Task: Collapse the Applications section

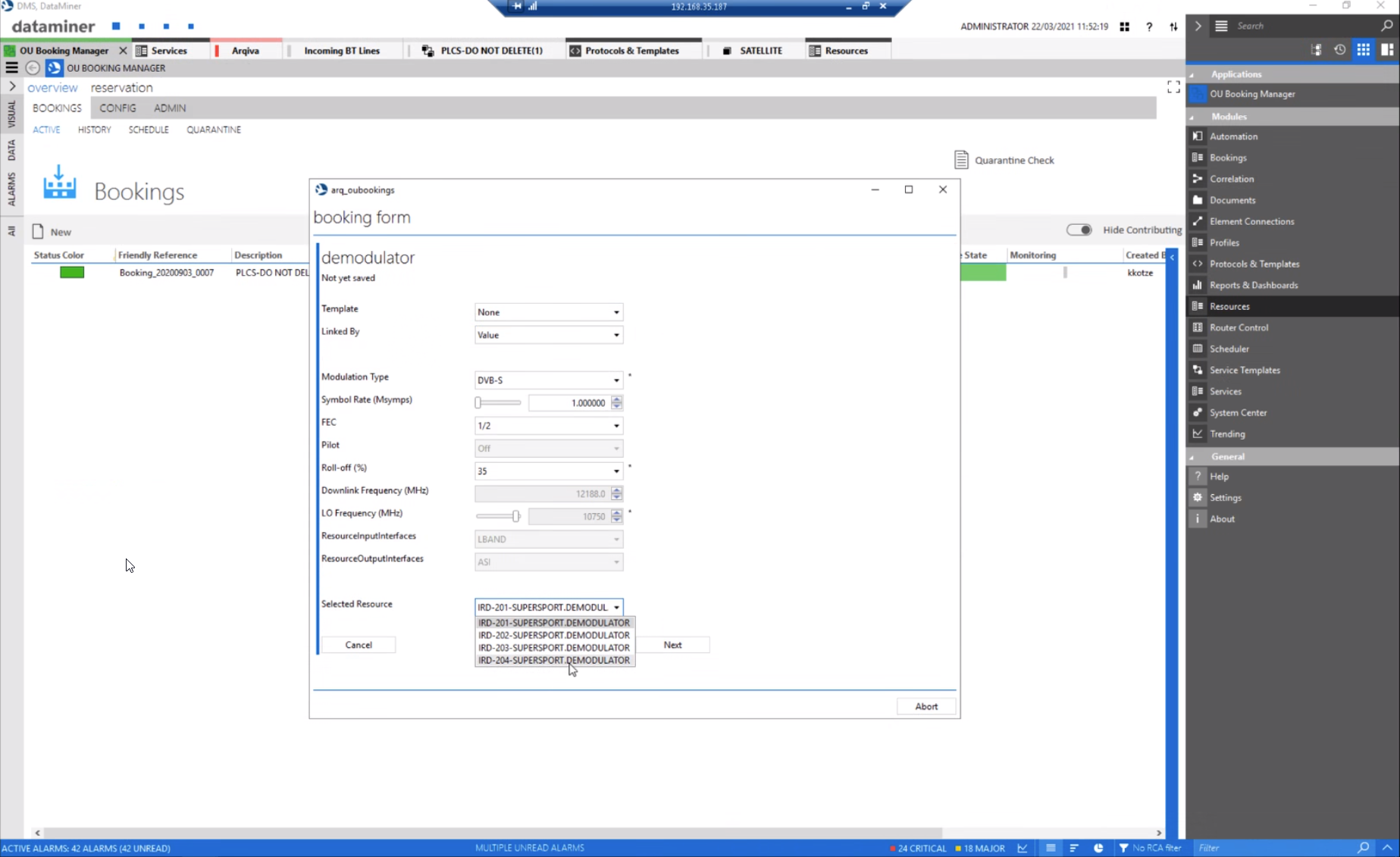Action: pos(1192,75)
